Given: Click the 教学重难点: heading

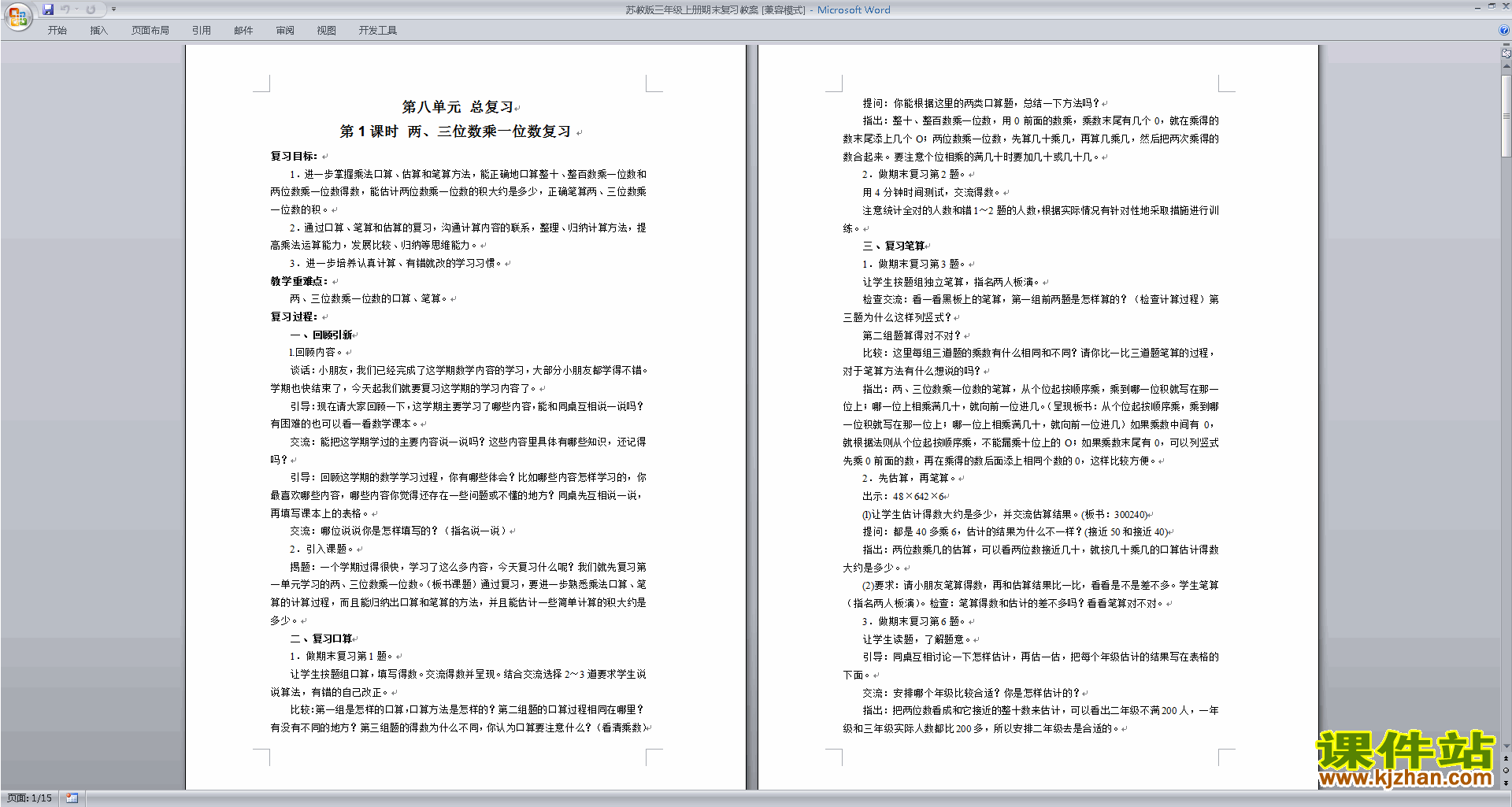Looking at the screenshot, I should [299, 281].
